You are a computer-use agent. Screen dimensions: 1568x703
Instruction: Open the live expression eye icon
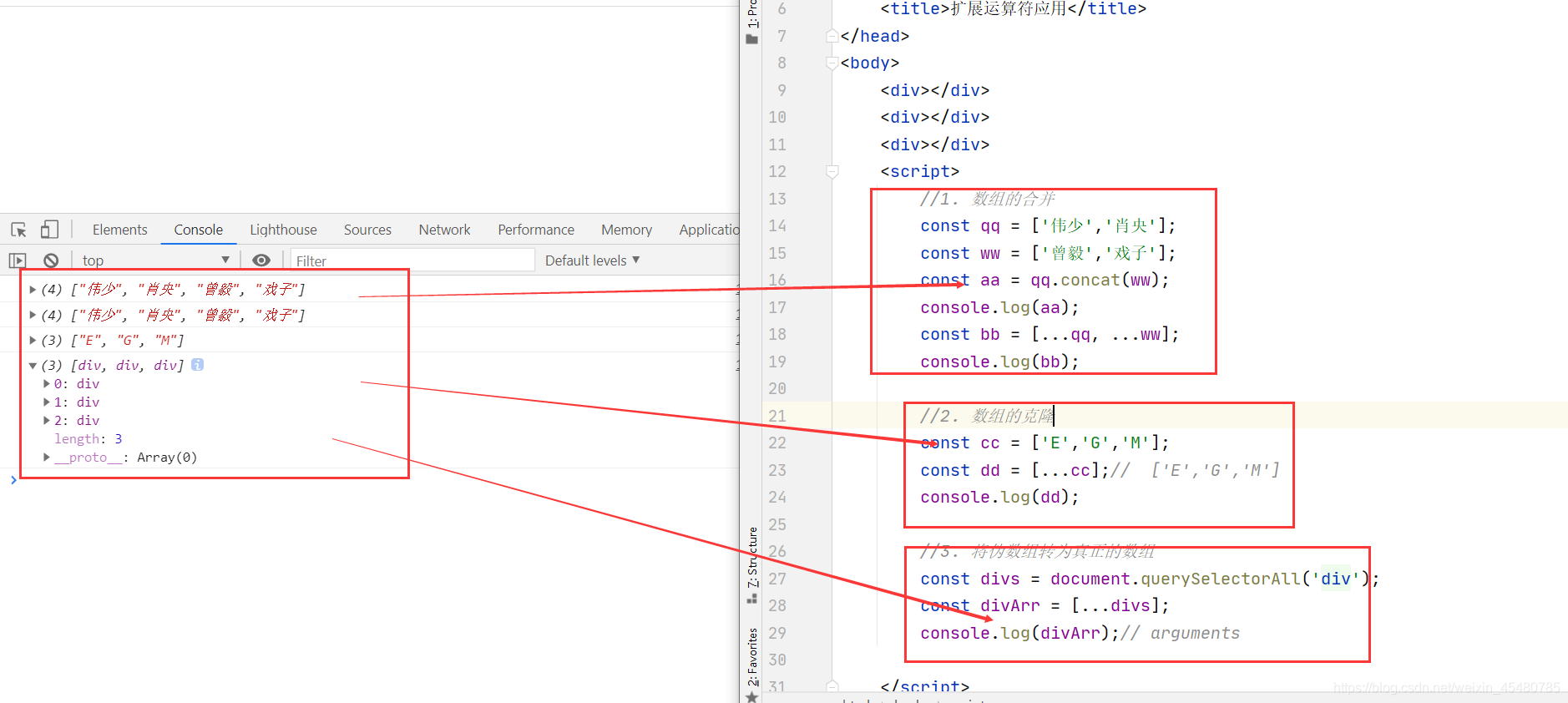click(261, 260)
